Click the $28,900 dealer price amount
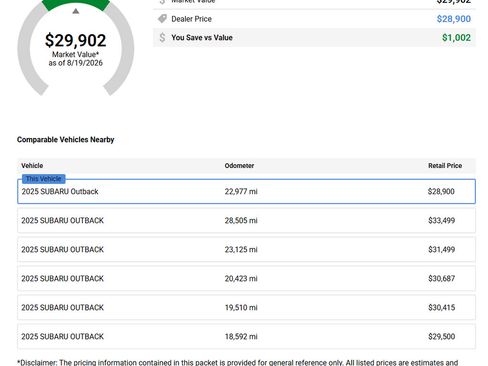488x366 pixels. 454,19
